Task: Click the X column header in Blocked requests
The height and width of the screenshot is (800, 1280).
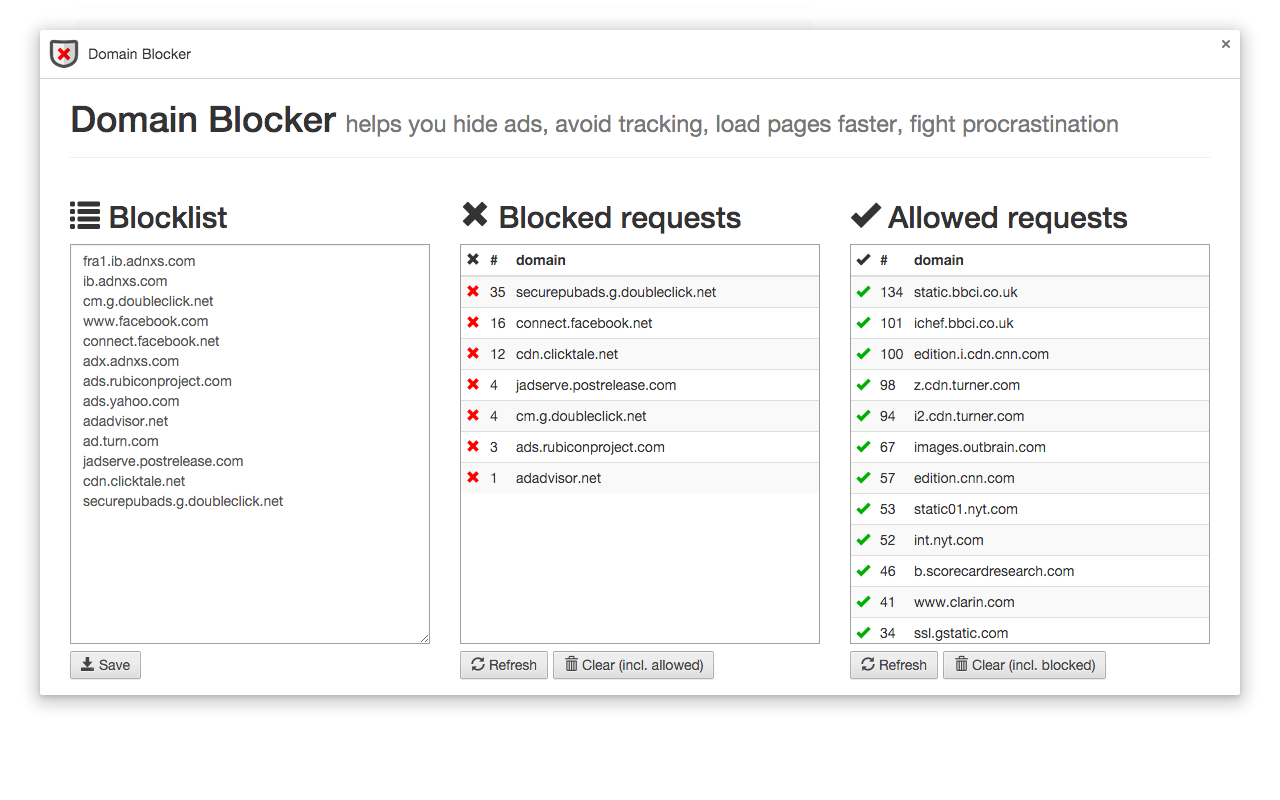Action: (473, 259)
